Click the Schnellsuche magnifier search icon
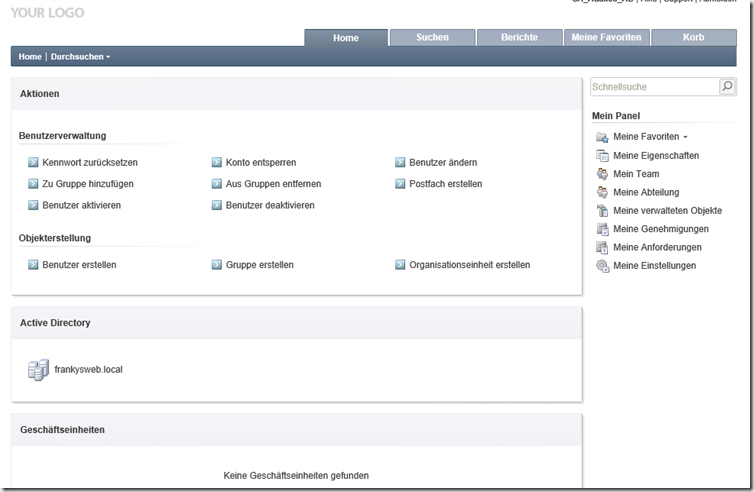 click(x=727, y=87)
